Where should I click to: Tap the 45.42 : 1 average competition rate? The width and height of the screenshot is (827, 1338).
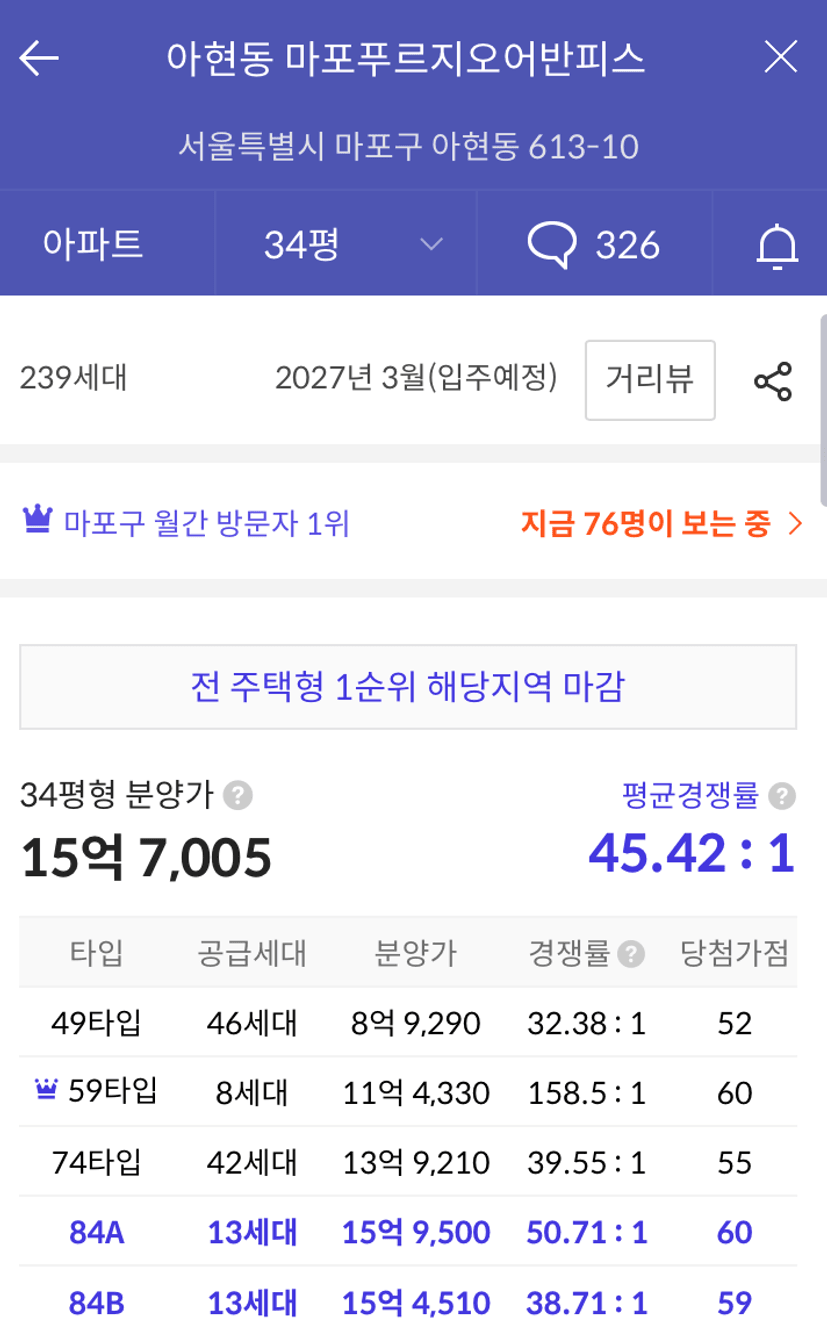click(x=691, y=853)
